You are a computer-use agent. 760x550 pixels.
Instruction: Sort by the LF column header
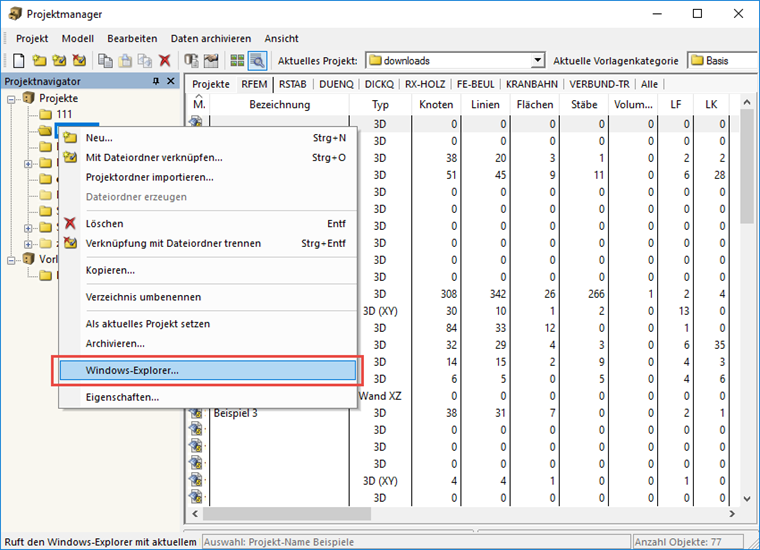click(x=676, y=104)
